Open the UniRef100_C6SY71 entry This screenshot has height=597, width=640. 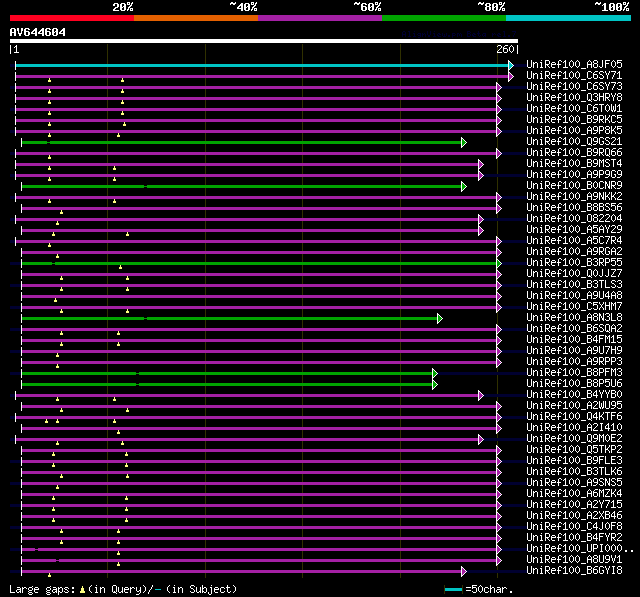pyautogui.click(x=574, y=75)
